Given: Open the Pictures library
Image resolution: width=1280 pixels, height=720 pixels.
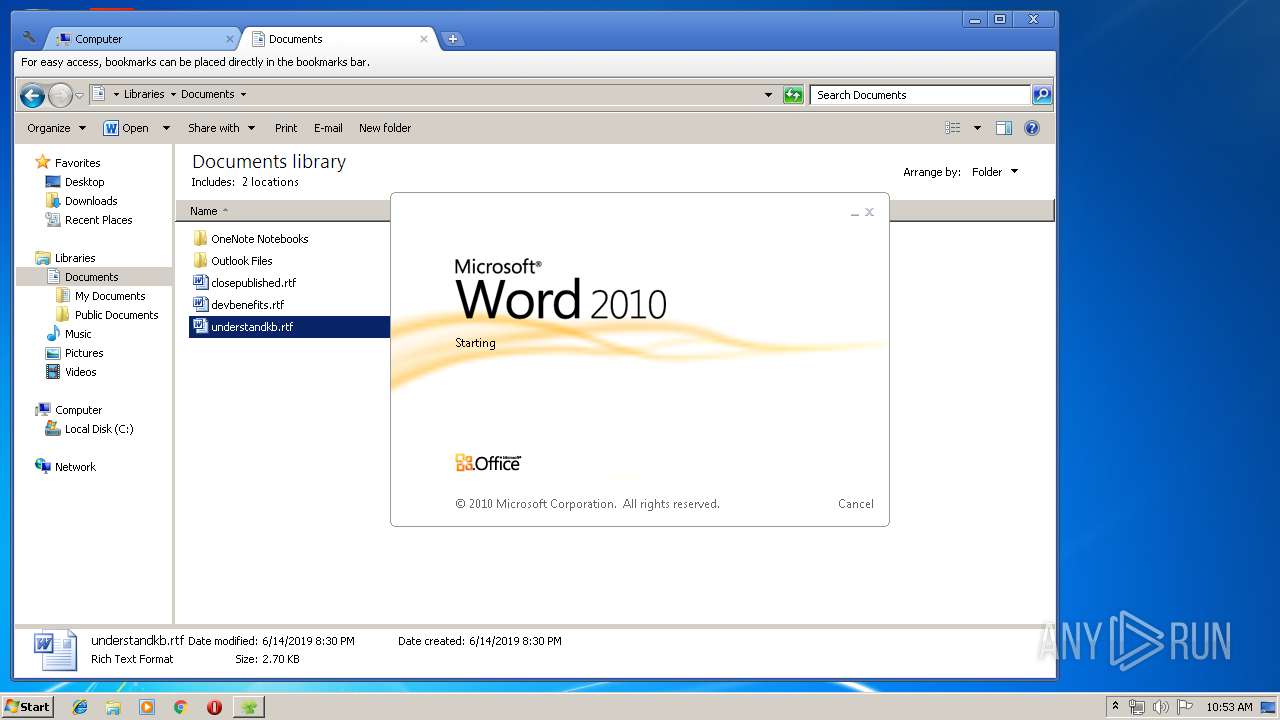Looking at the screenshot, I should (84, 353).
